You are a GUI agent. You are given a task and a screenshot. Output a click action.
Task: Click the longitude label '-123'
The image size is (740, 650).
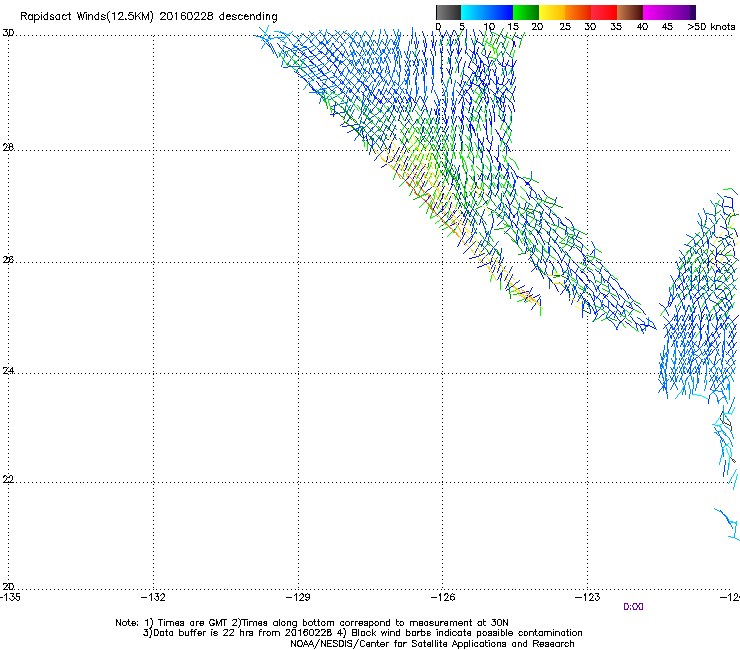[x=588, y=597]
